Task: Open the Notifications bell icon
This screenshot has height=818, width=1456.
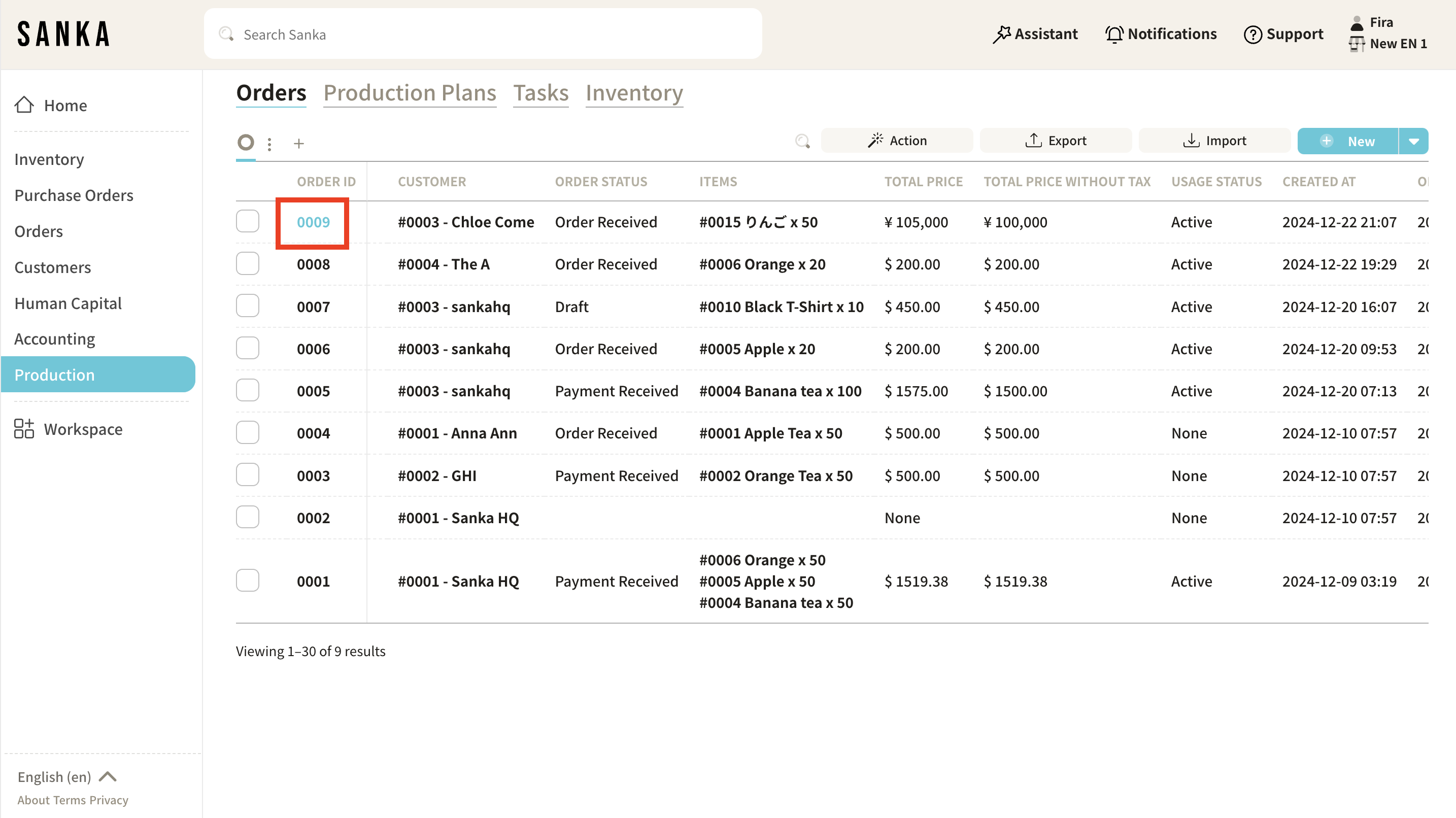Action: 1113,35
